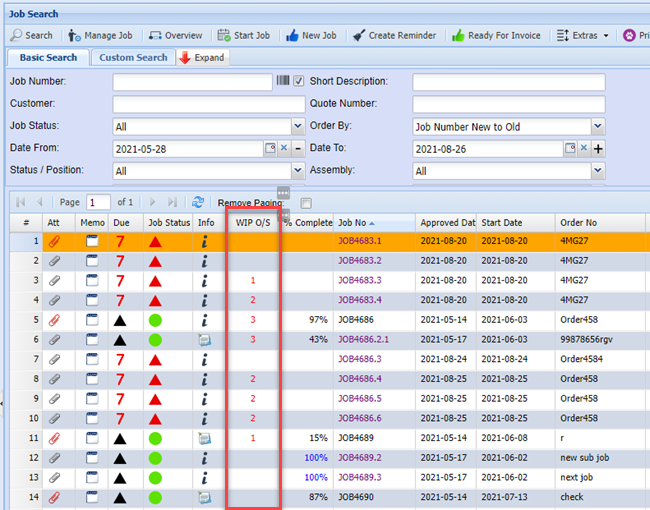Open Manage Job from the toolbar

(x=99, y=35)
